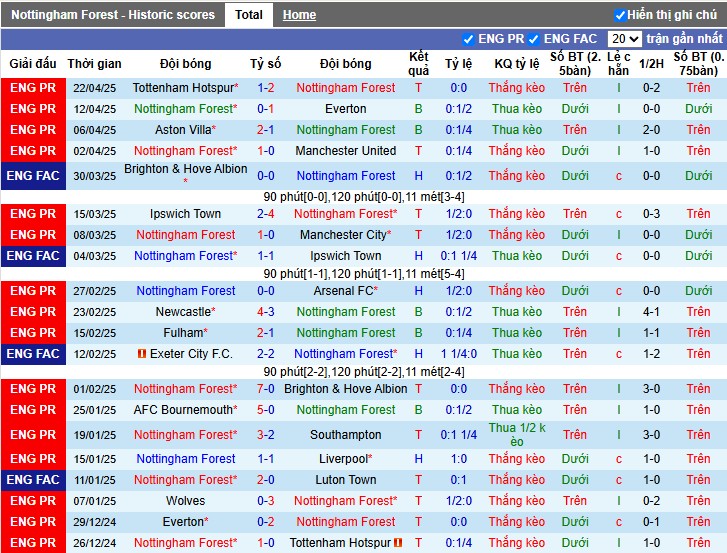
Task: Open Everton team link dated 12/04/25
Action: click(345, 109)
